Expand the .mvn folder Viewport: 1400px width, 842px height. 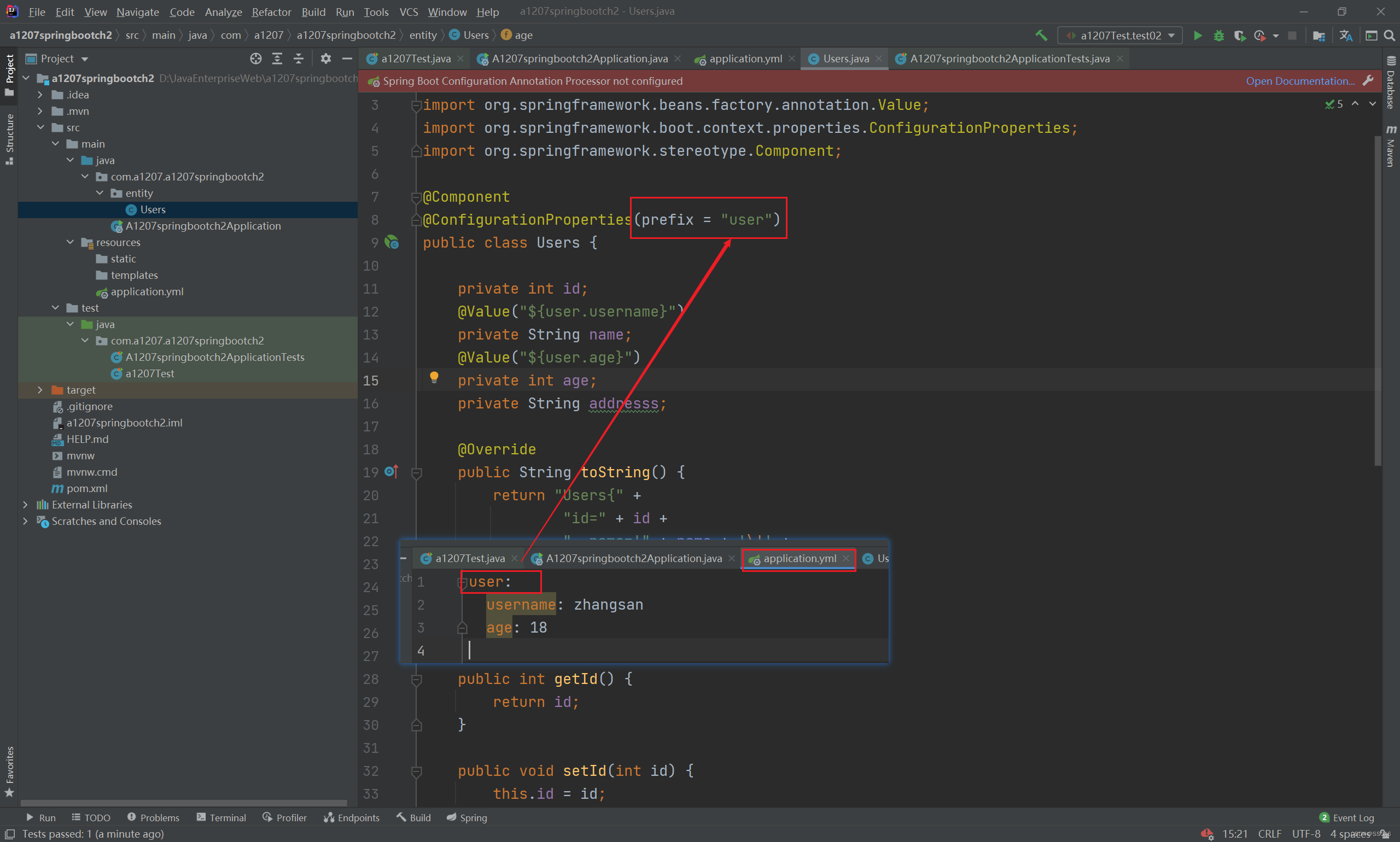[x=40, y=111]
